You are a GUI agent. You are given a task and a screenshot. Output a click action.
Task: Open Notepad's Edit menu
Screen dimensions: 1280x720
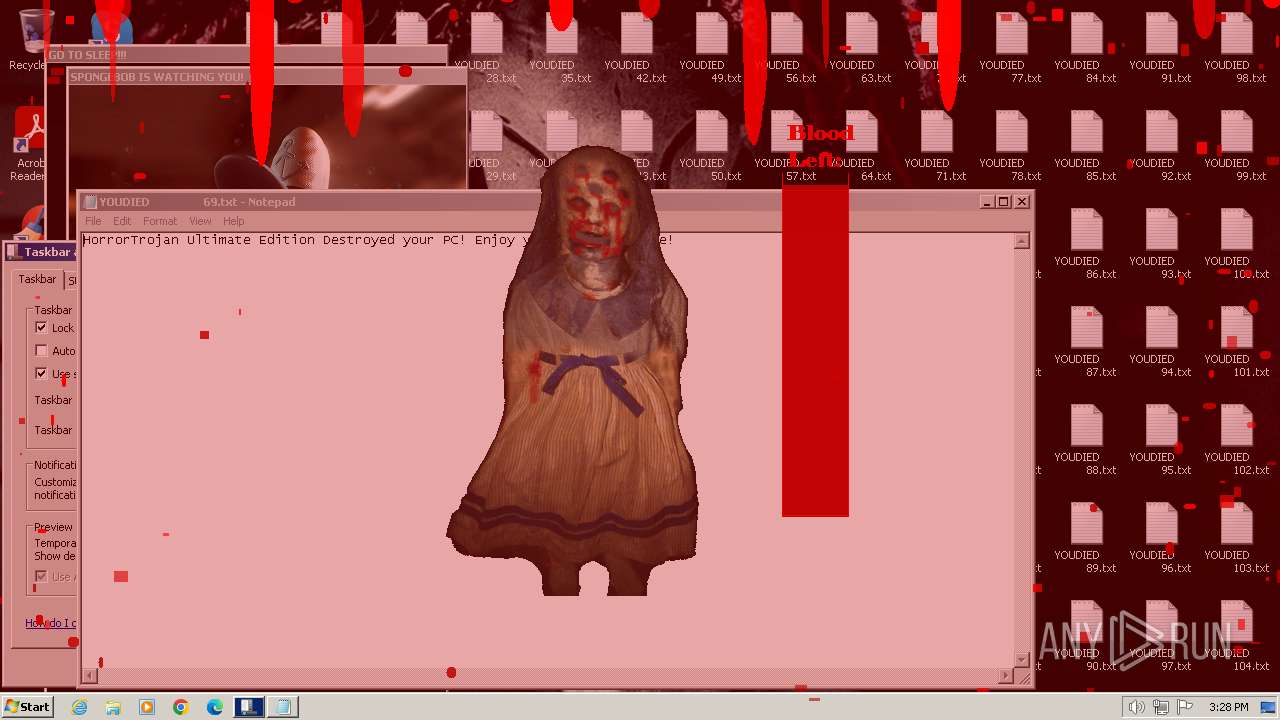coord(122,221)
